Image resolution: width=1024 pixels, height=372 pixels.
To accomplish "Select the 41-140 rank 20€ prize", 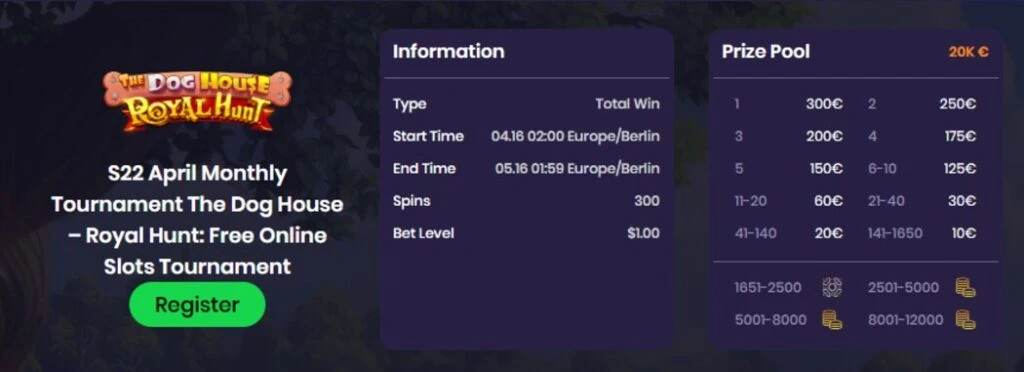I will coord(829,233).
